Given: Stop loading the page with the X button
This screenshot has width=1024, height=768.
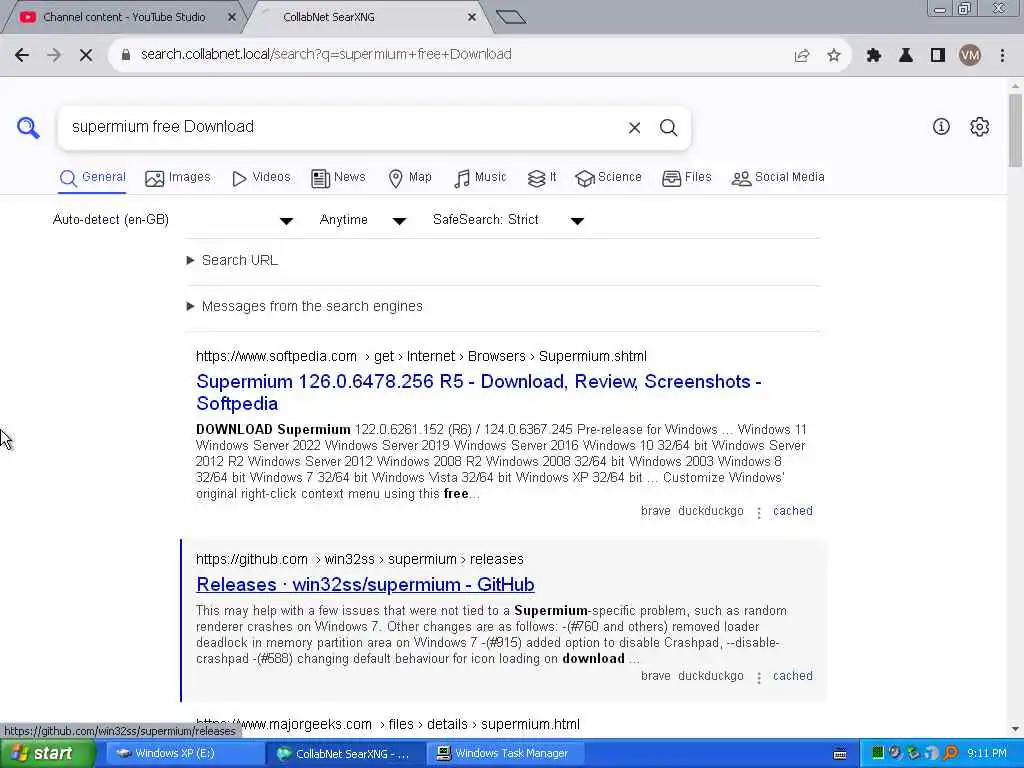Looking at the screenshot, I should click(x=86, y=55).
